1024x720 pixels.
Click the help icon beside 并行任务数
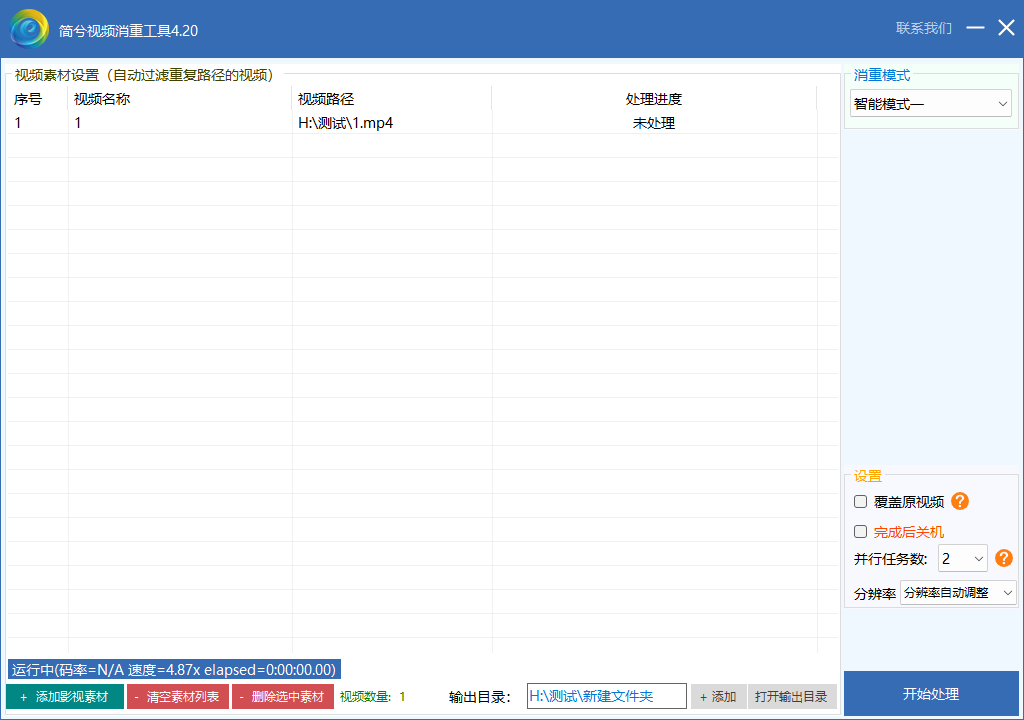[1004, 558]
